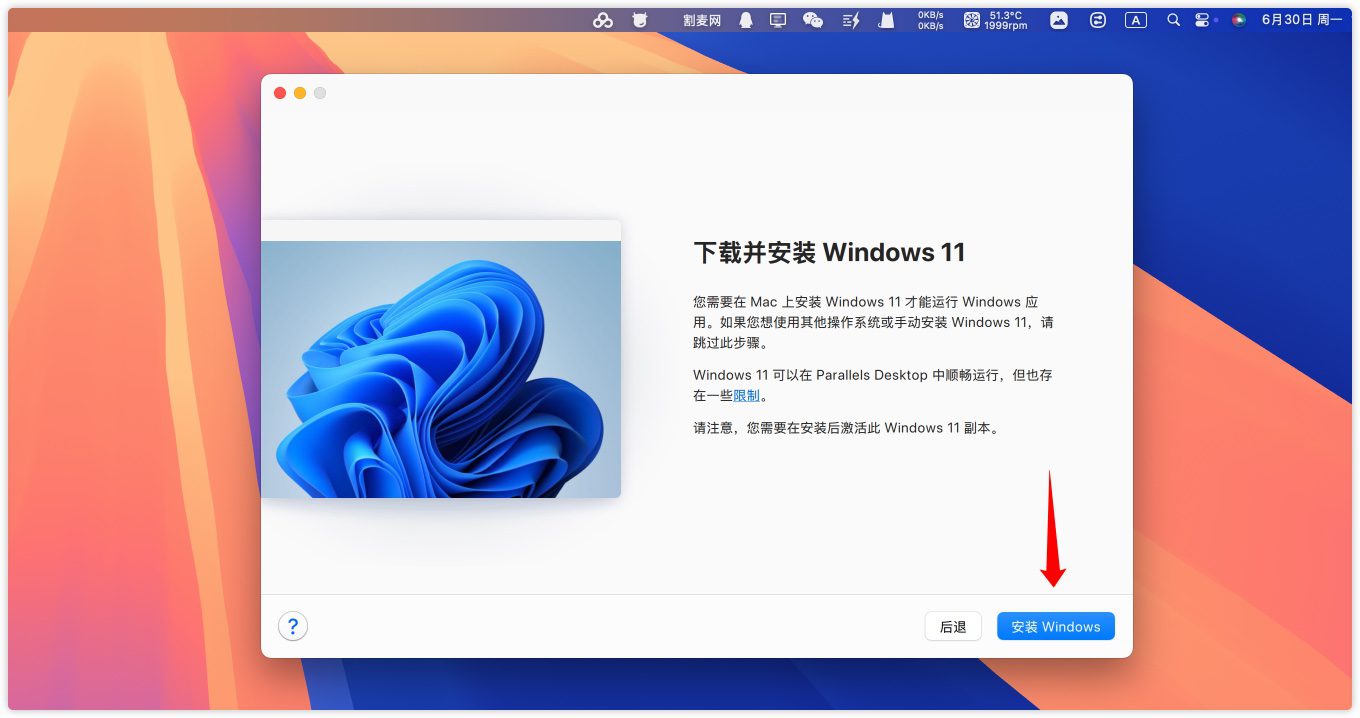Click the Windows 11 bloom preview image

(x=440, y=368)
